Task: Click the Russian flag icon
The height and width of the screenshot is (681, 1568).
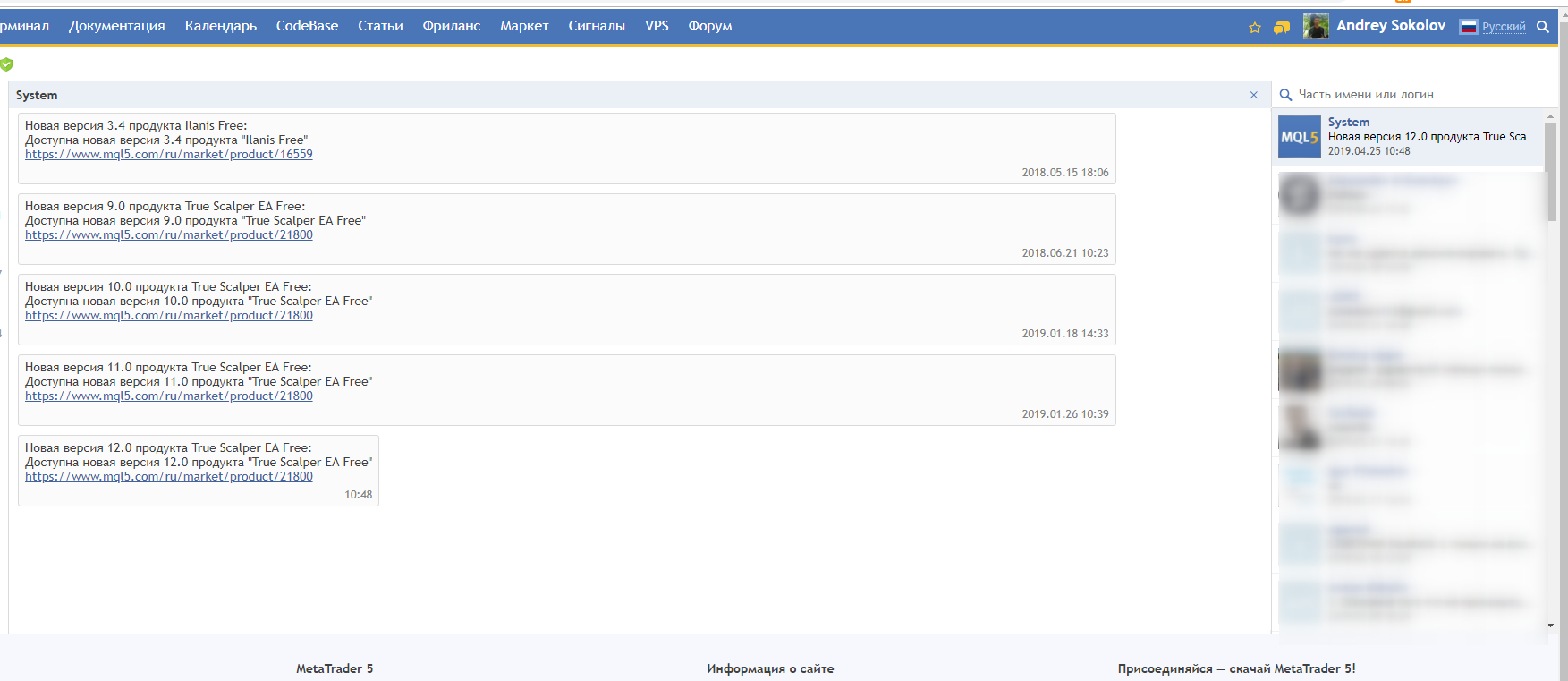Action: point(1469,27)
